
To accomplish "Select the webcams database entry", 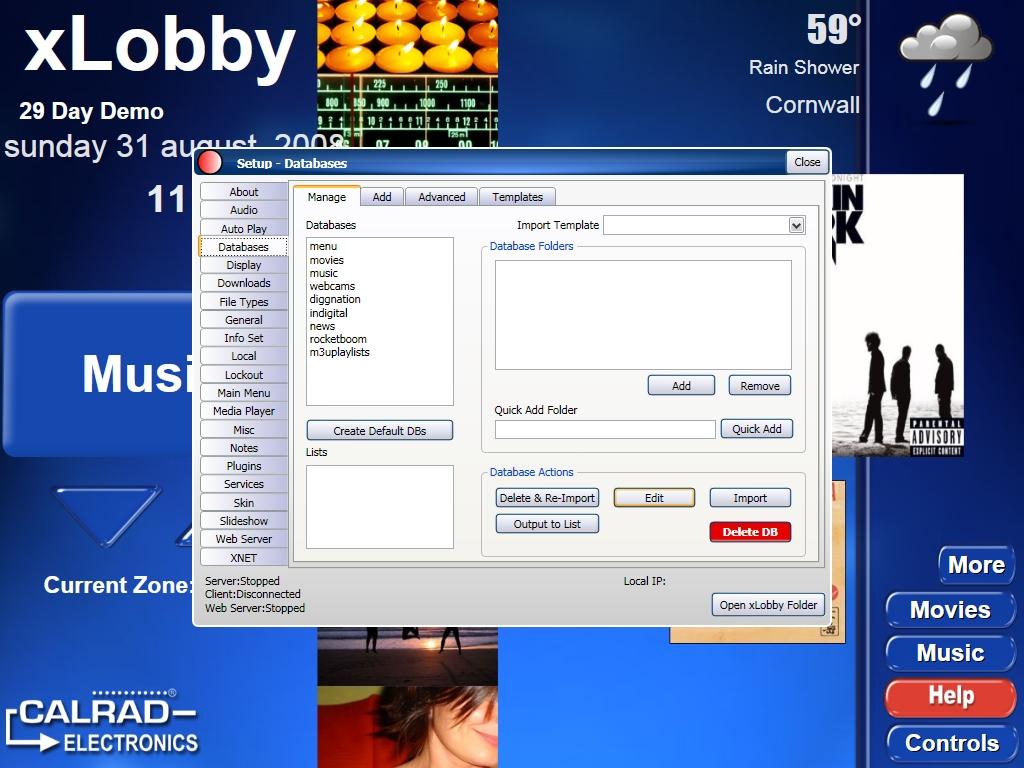I will tap(332, 286).
